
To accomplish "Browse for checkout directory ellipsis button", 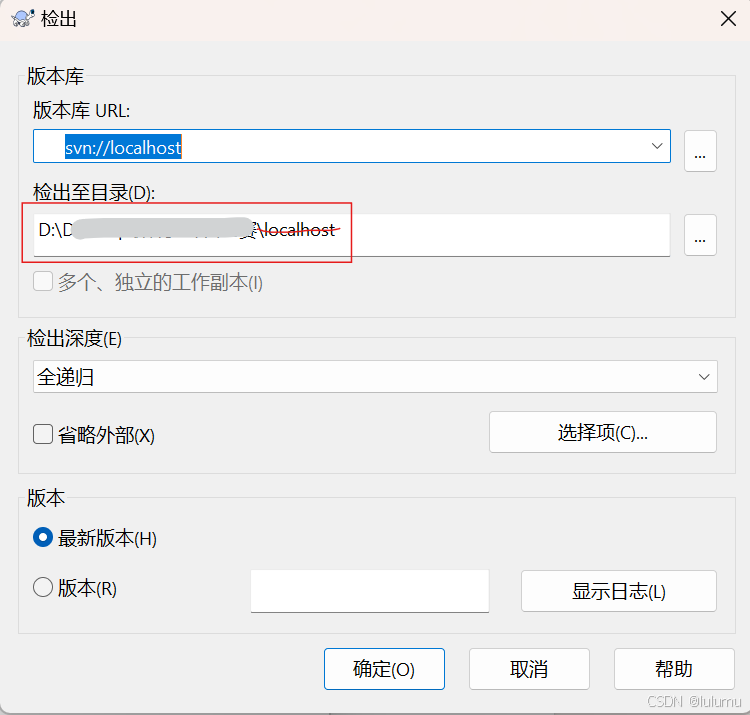I will [700, 235].
